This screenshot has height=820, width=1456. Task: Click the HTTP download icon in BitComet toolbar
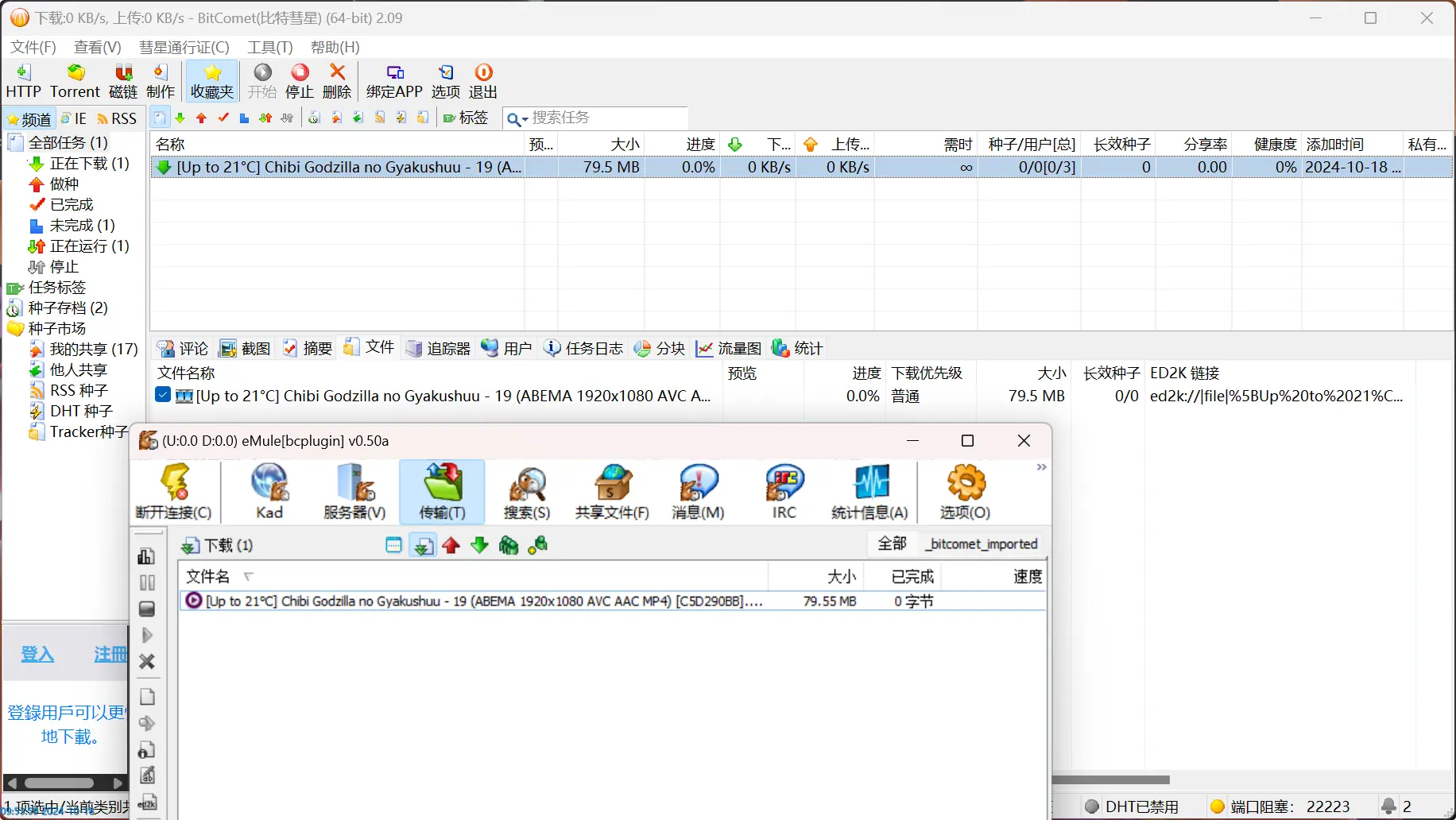(x=23, y=81)
